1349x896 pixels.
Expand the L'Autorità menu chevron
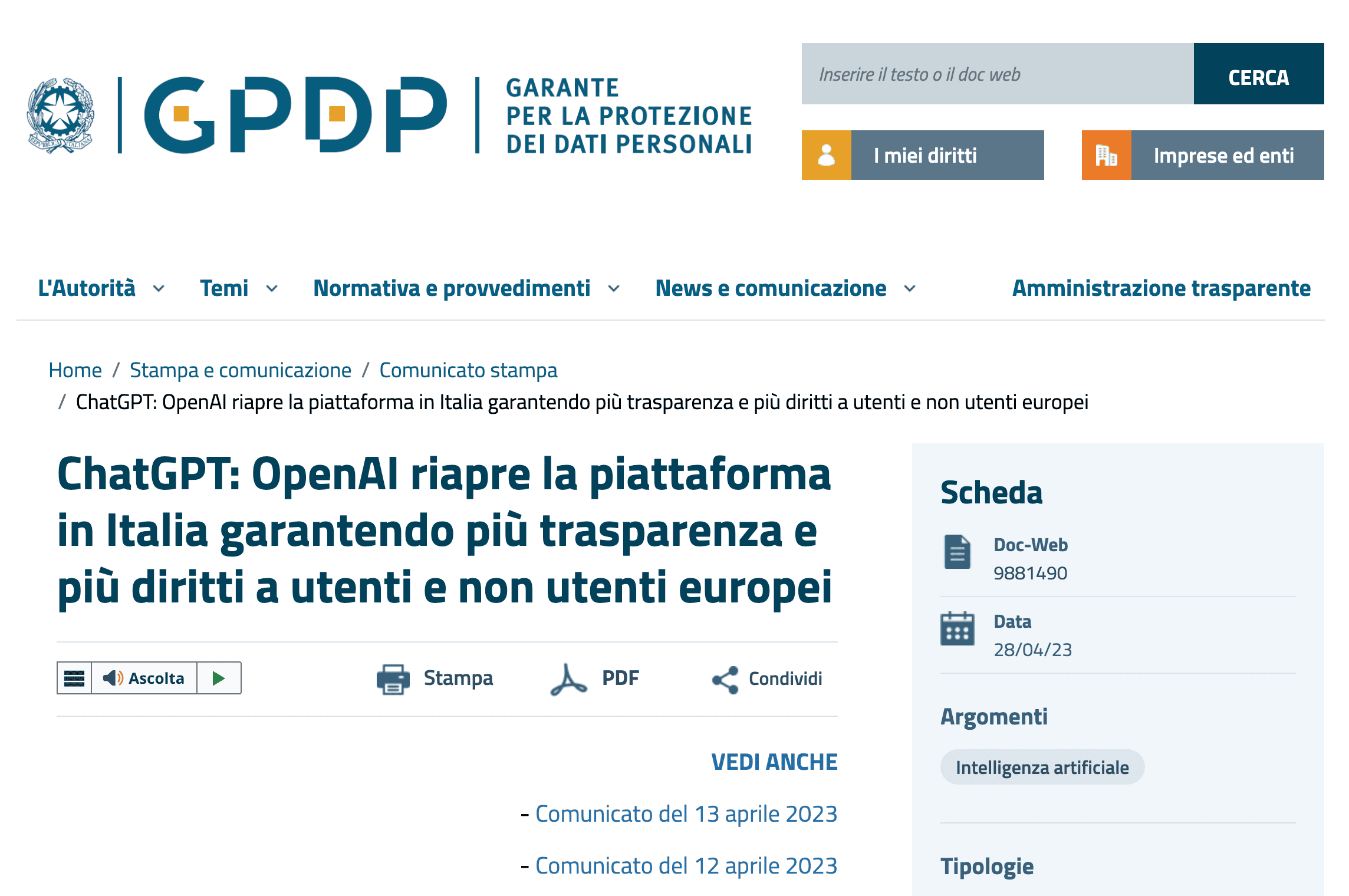click(159, 289)
